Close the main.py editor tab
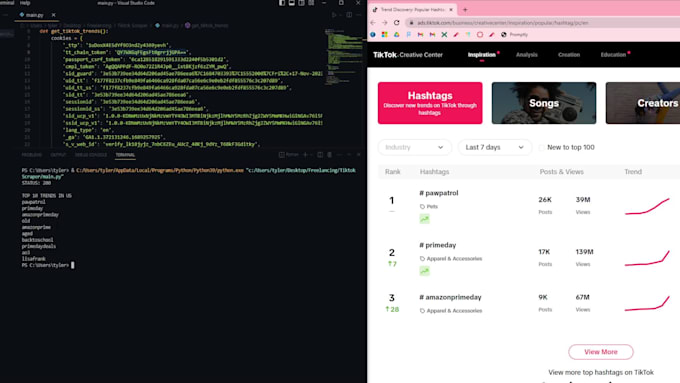Screen dimensions: 680x383 click(53, 15)
